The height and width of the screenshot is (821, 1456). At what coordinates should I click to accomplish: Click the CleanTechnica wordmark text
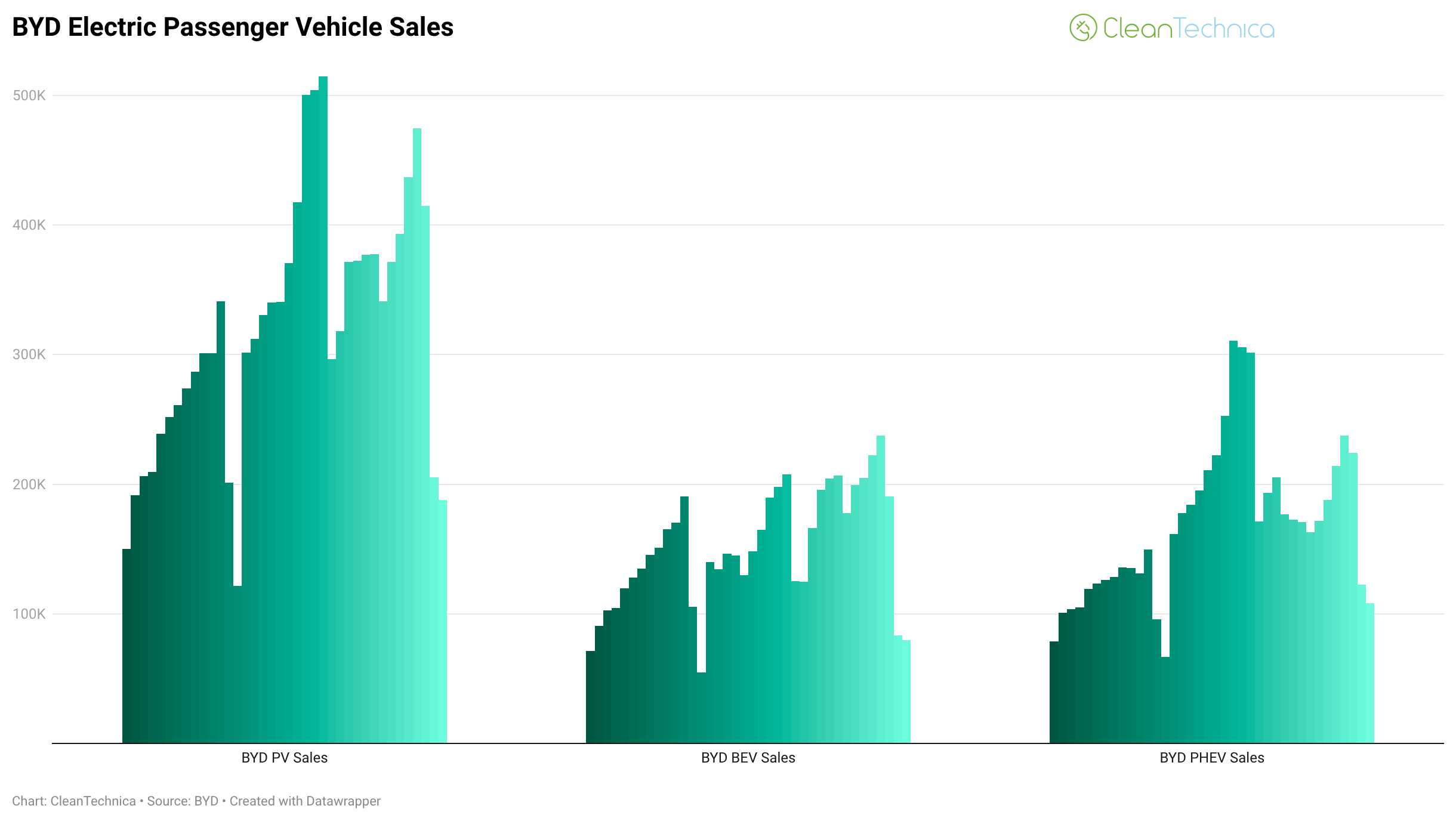point(1188,29)
